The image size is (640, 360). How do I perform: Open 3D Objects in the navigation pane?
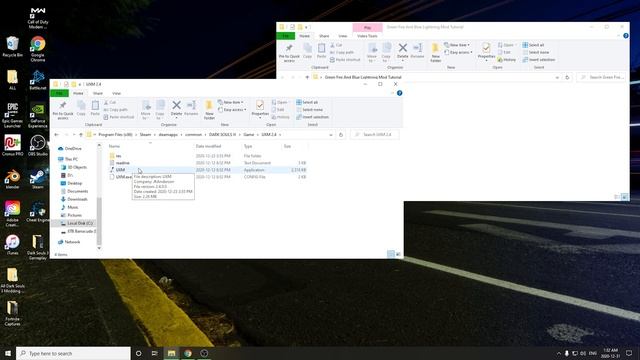click(x=77, y=167)
